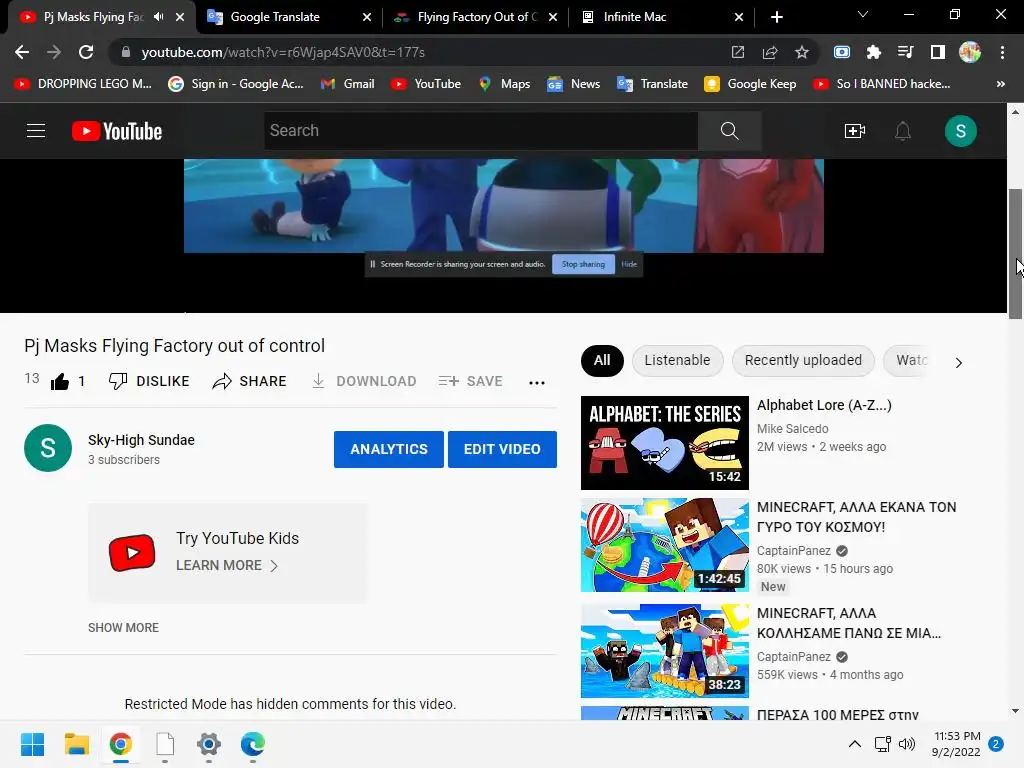The height and width of the screenshot is (768, 1024).
Task: Open the Mike Salcedo channel name
Action: (x=792, y=428)
